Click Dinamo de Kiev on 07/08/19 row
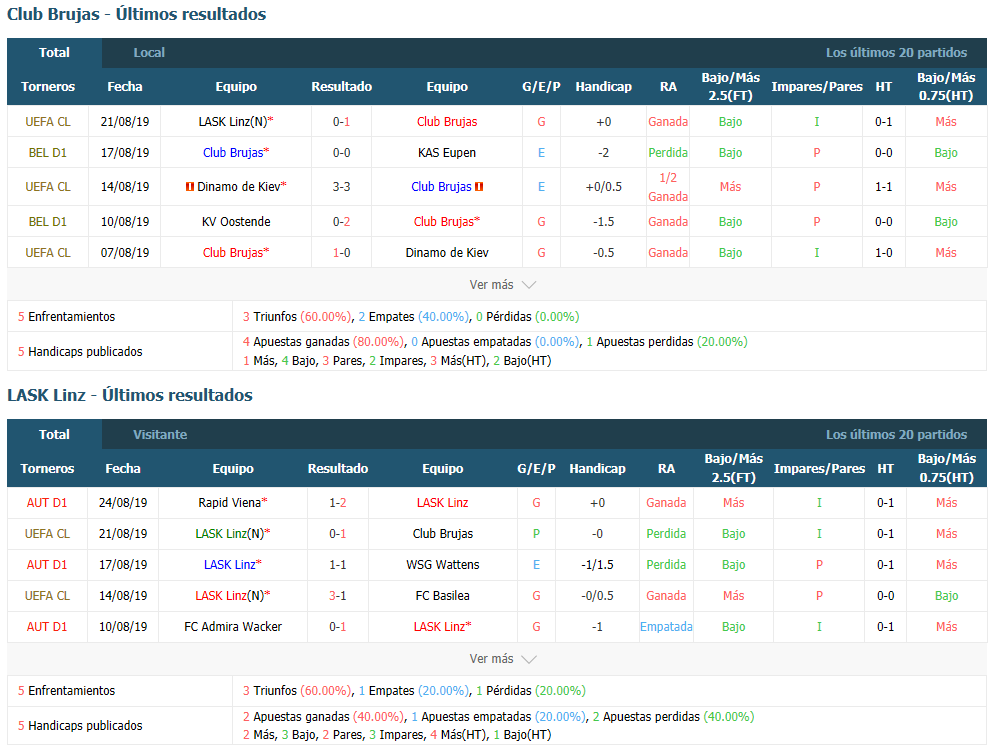 [446, 253]
